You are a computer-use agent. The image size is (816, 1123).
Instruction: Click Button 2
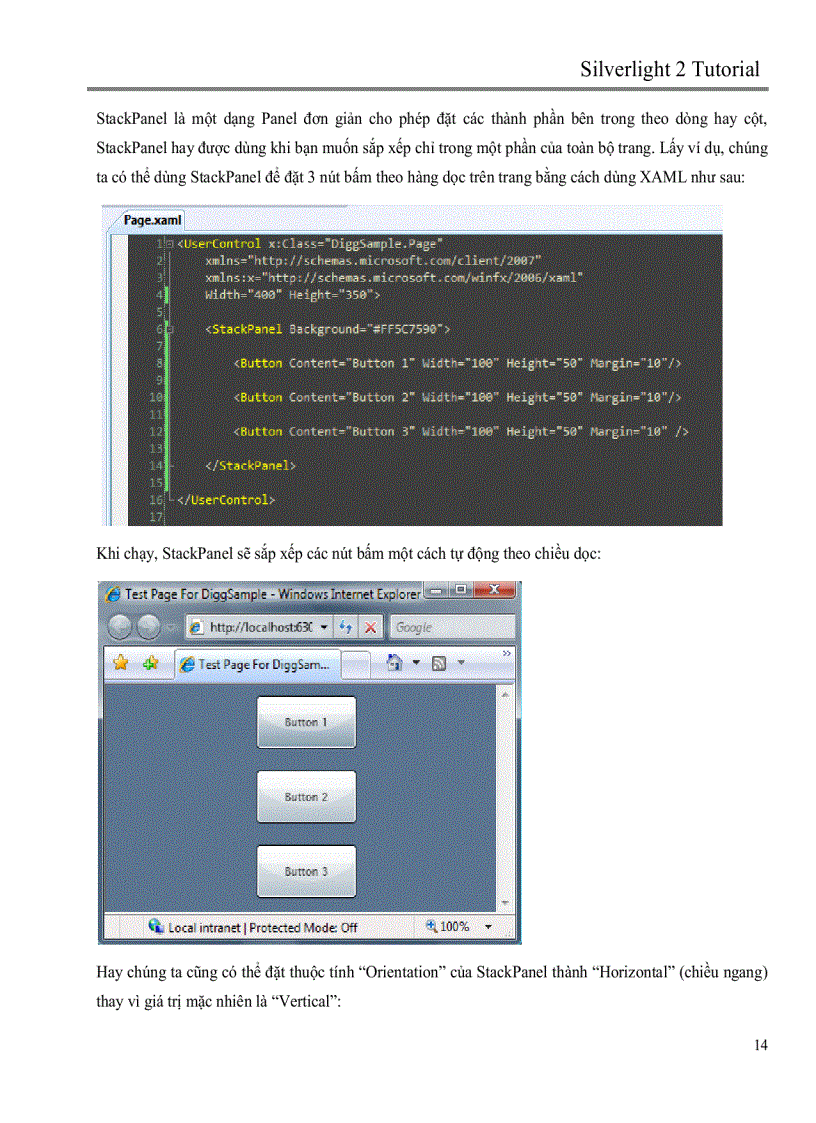coord(306,796)
